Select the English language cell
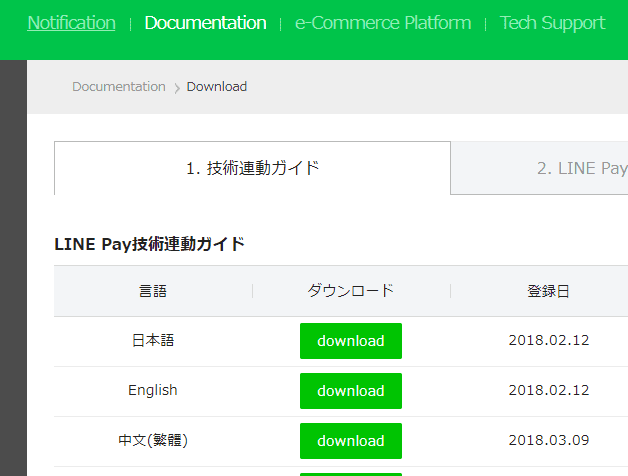Screen dimensions: 628x476 click(153, 390)
